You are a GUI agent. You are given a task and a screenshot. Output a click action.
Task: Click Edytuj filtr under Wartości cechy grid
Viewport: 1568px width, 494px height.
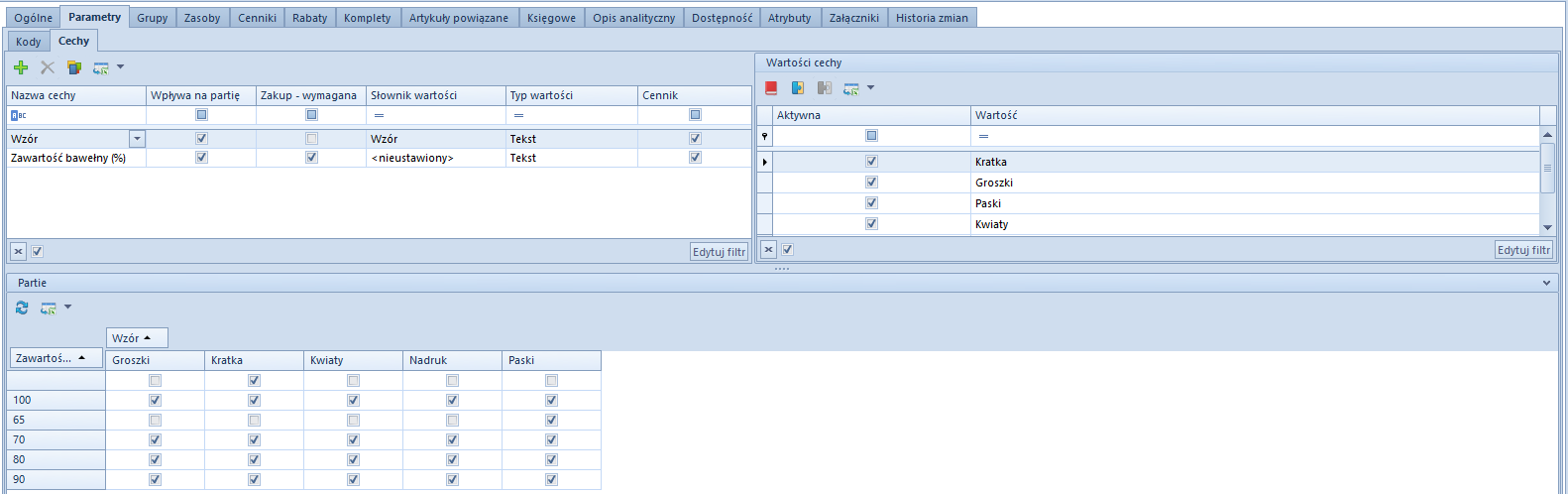(x=1524, y=250)
